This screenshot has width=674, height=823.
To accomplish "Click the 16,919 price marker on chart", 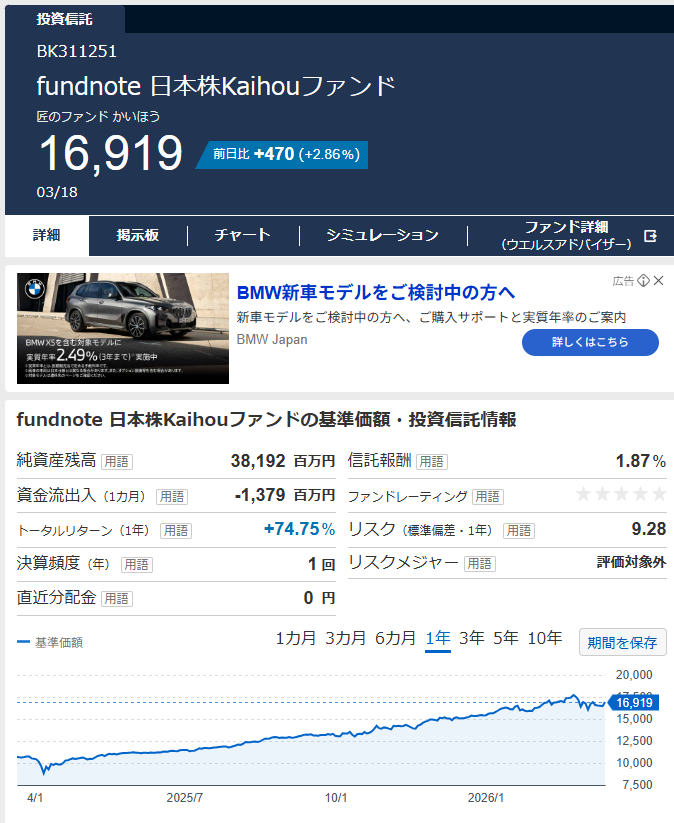I will click(633, 703).
